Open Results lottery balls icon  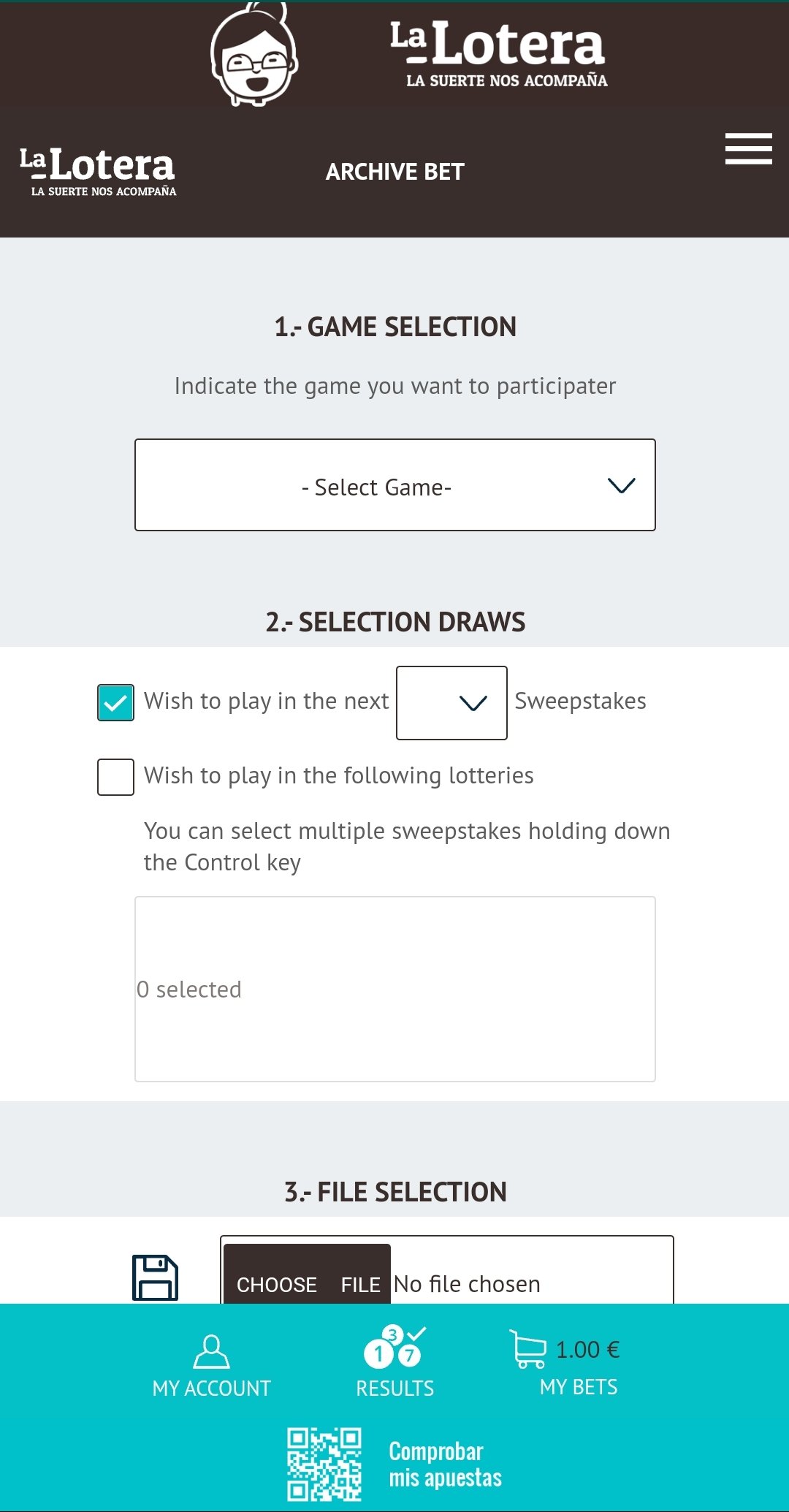click(x=395, y=1346)
